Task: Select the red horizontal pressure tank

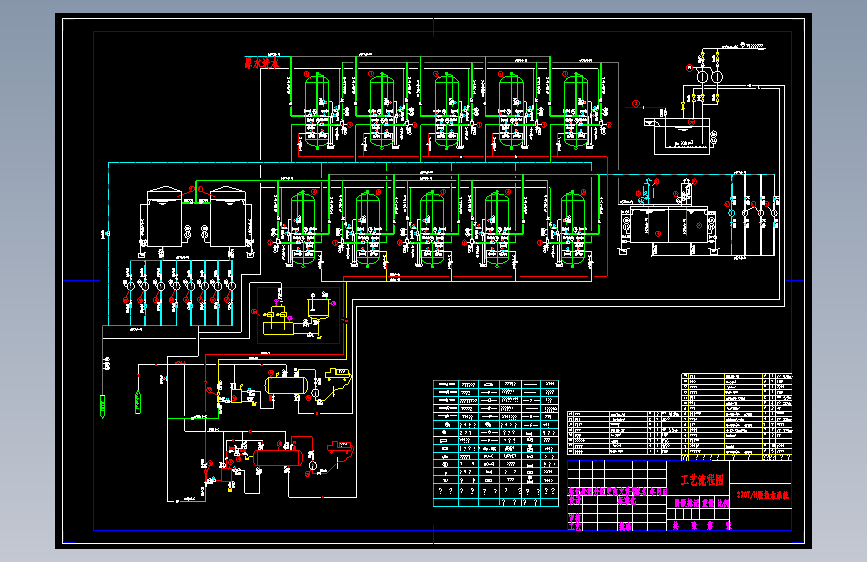Action: click(278, 458)
